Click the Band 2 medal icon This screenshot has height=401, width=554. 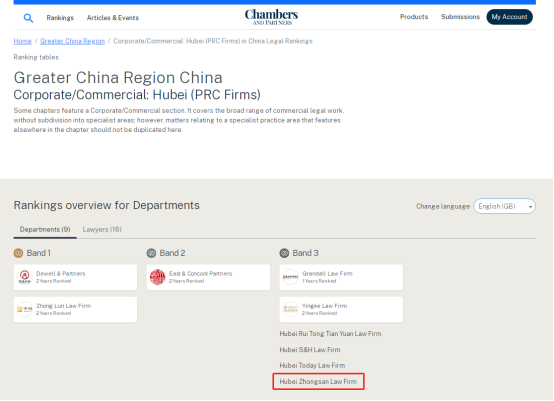coord(151,253)
